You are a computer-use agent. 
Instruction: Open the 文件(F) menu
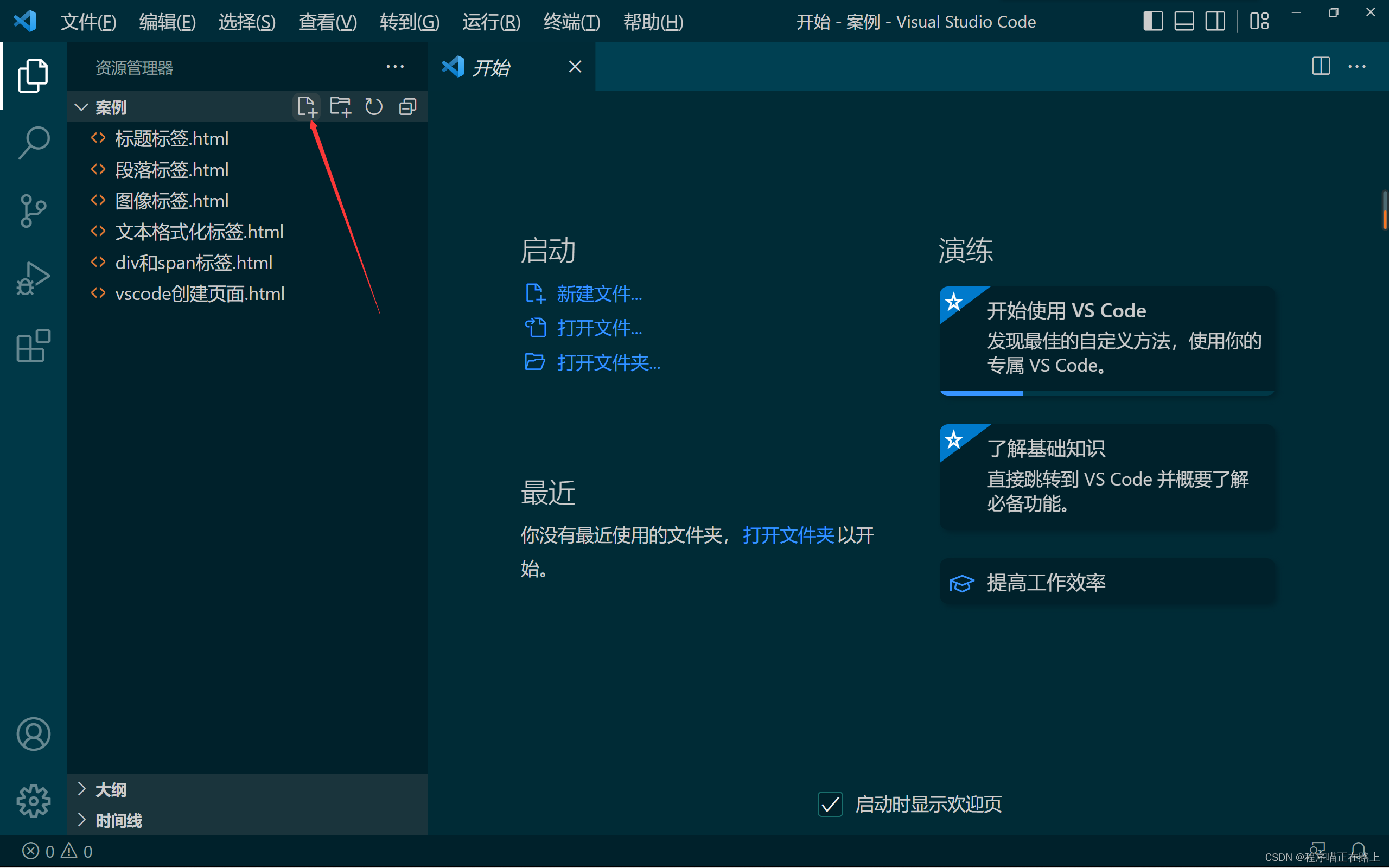coord(88,22)
